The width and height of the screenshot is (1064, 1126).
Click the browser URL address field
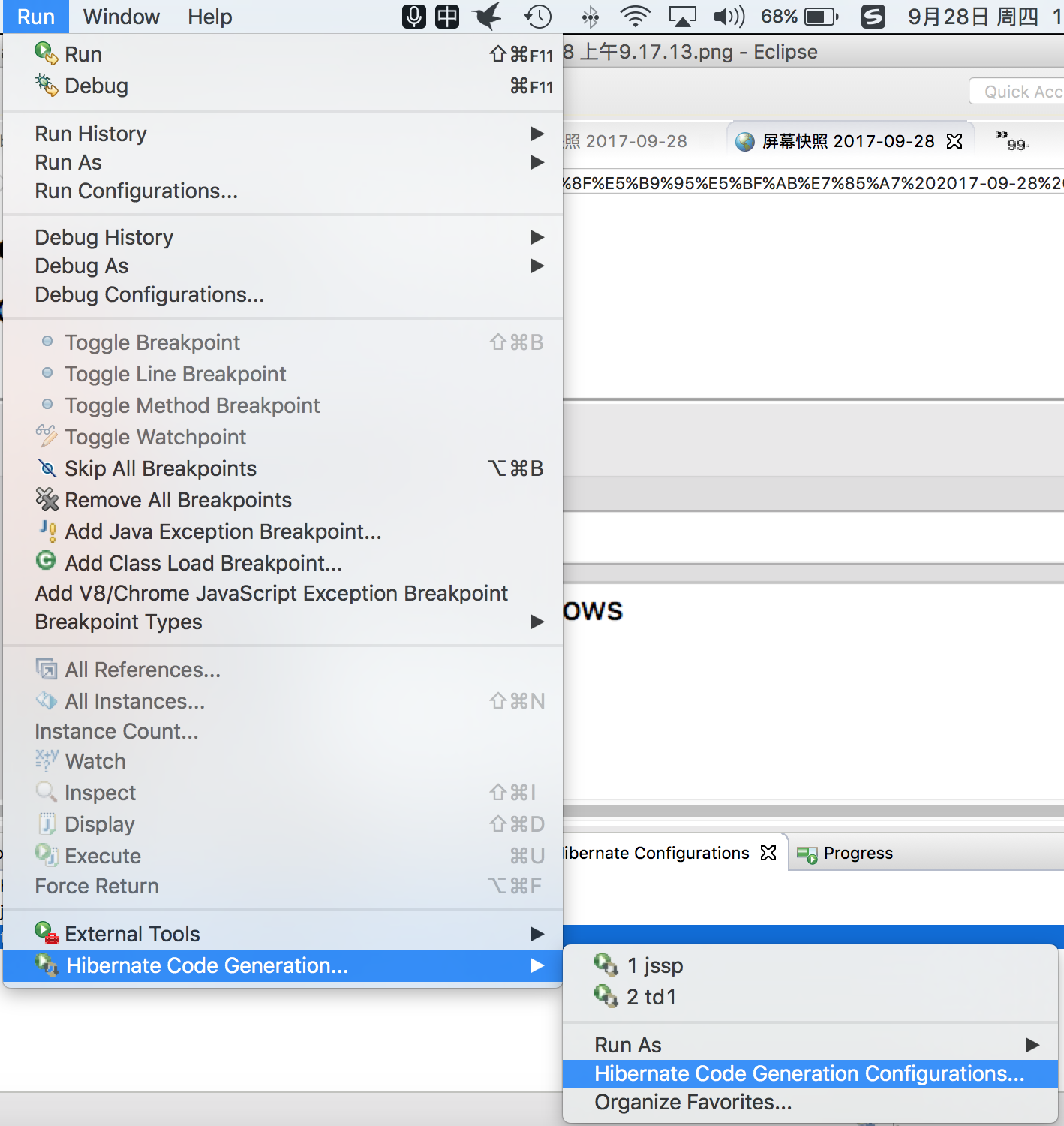click(x=813, y=183)
